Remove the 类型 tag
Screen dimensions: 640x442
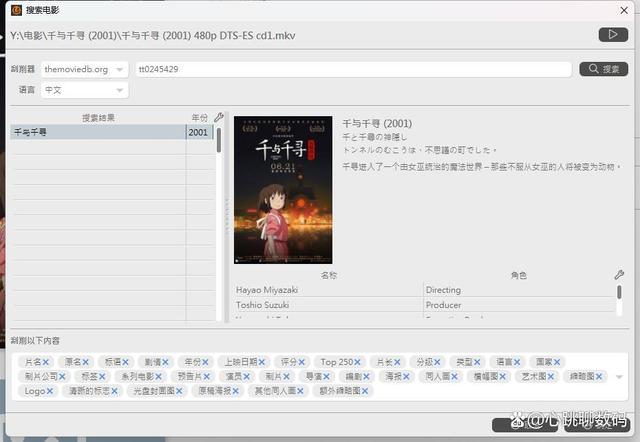click(477, 362)
